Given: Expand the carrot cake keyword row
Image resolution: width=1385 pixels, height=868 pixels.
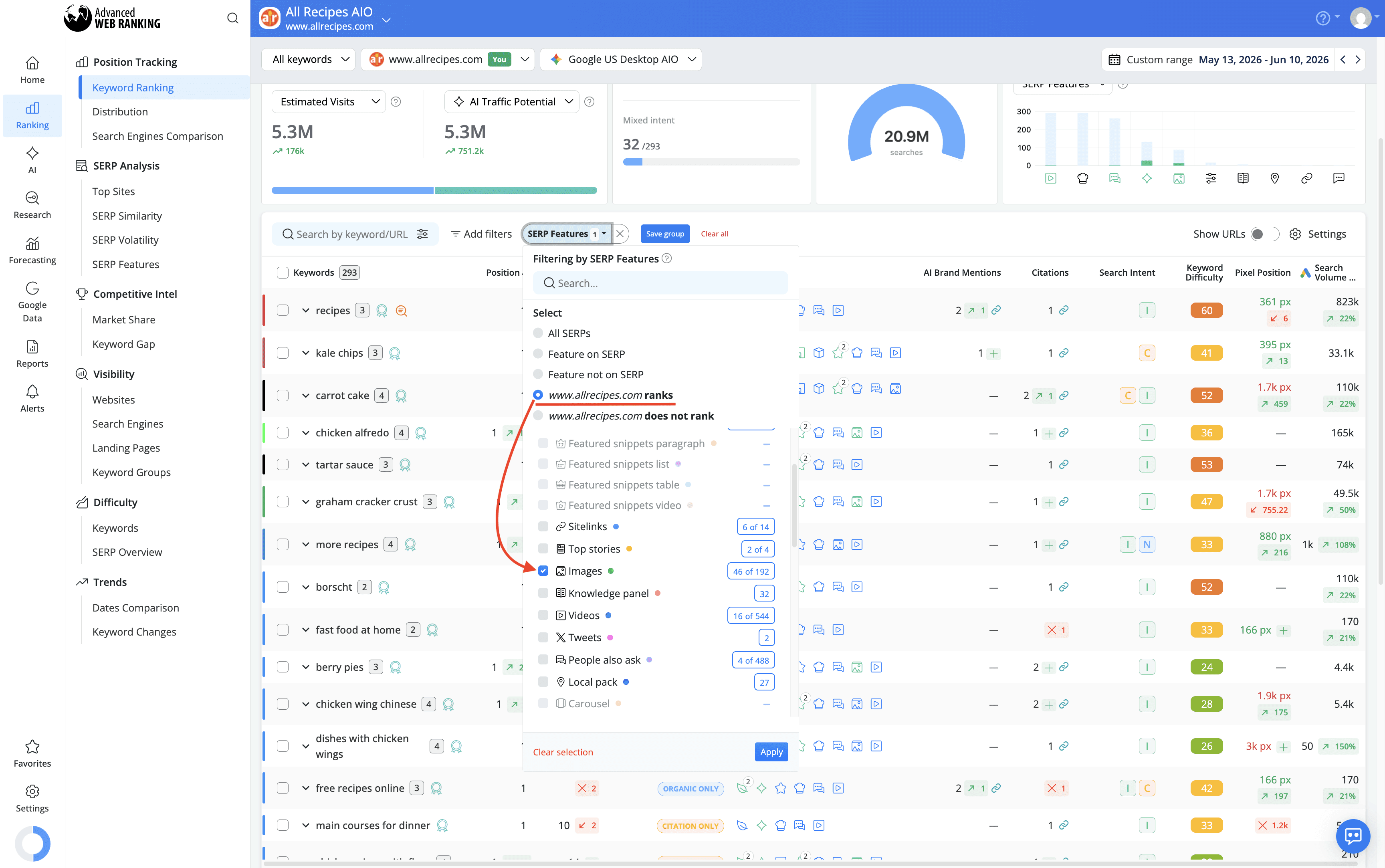Looking at the screenshot, I should click(305, 396).
